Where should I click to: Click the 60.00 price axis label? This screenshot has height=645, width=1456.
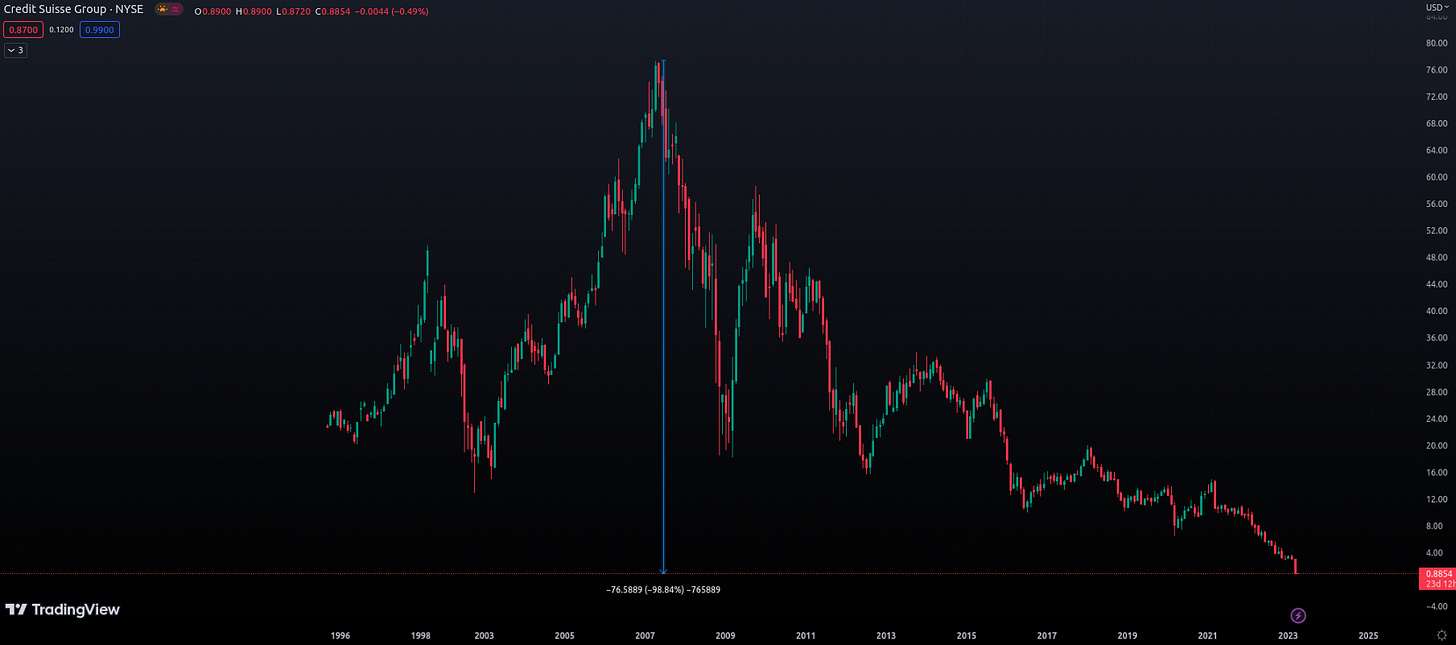[1437, 177]
